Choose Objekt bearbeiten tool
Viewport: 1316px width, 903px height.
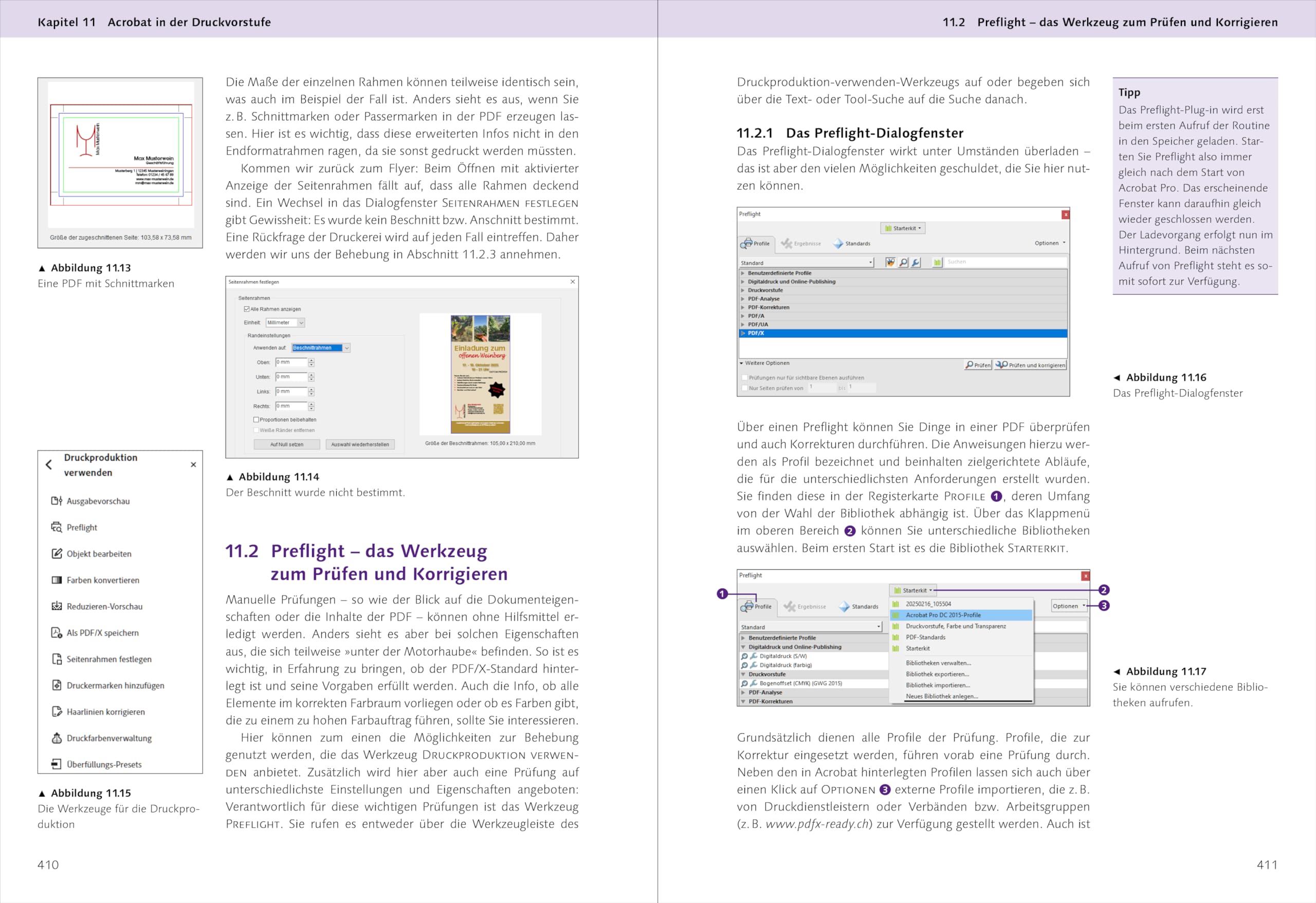[91, 554]
